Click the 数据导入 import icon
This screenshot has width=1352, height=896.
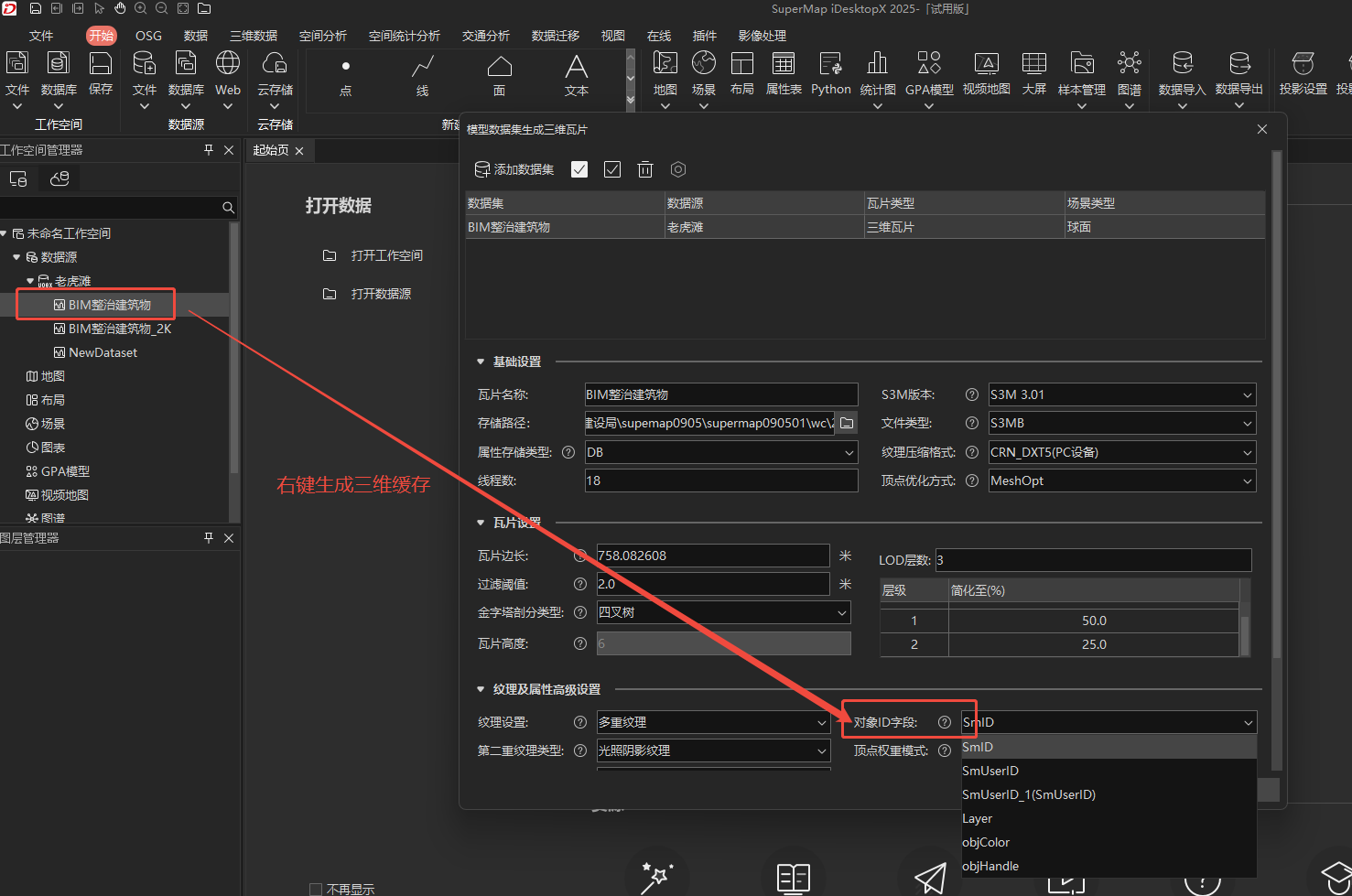pos(1182,73)
